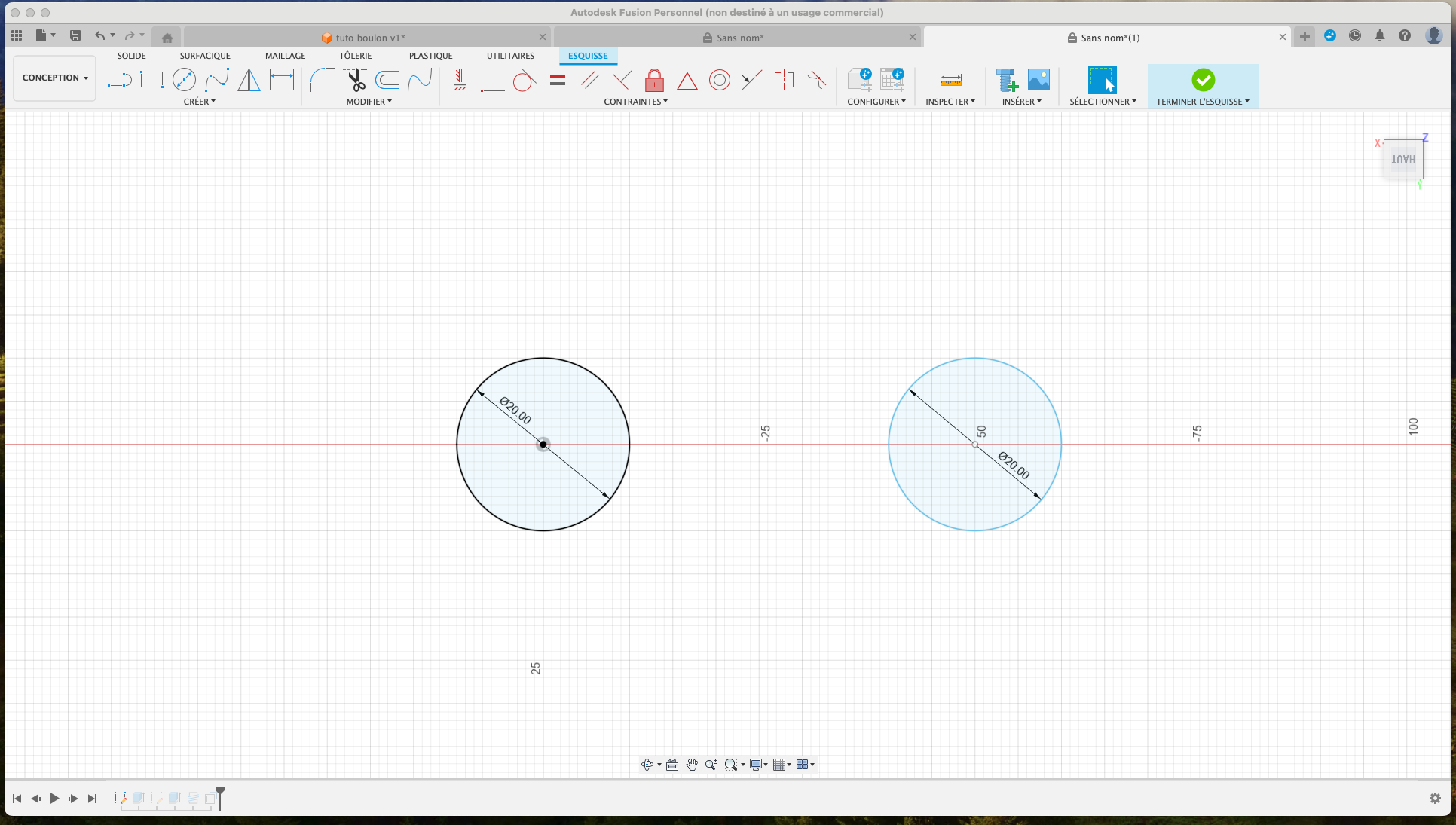This screenshot has width=1456, height=825.
Task: Select the Trim scissors tool
Action: coord(355,80)
